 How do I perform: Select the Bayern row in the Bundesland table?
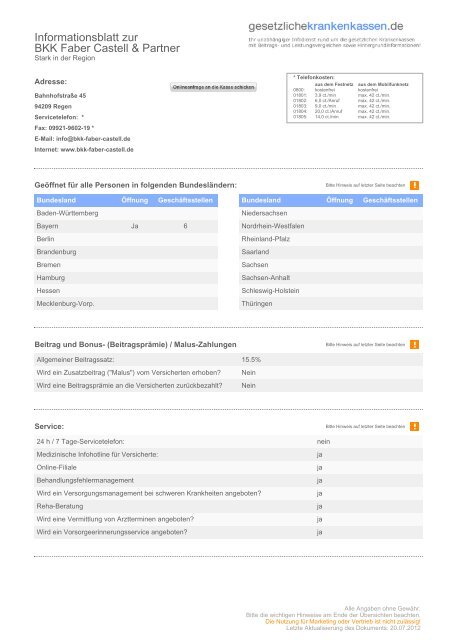click(x=126, y=226)
